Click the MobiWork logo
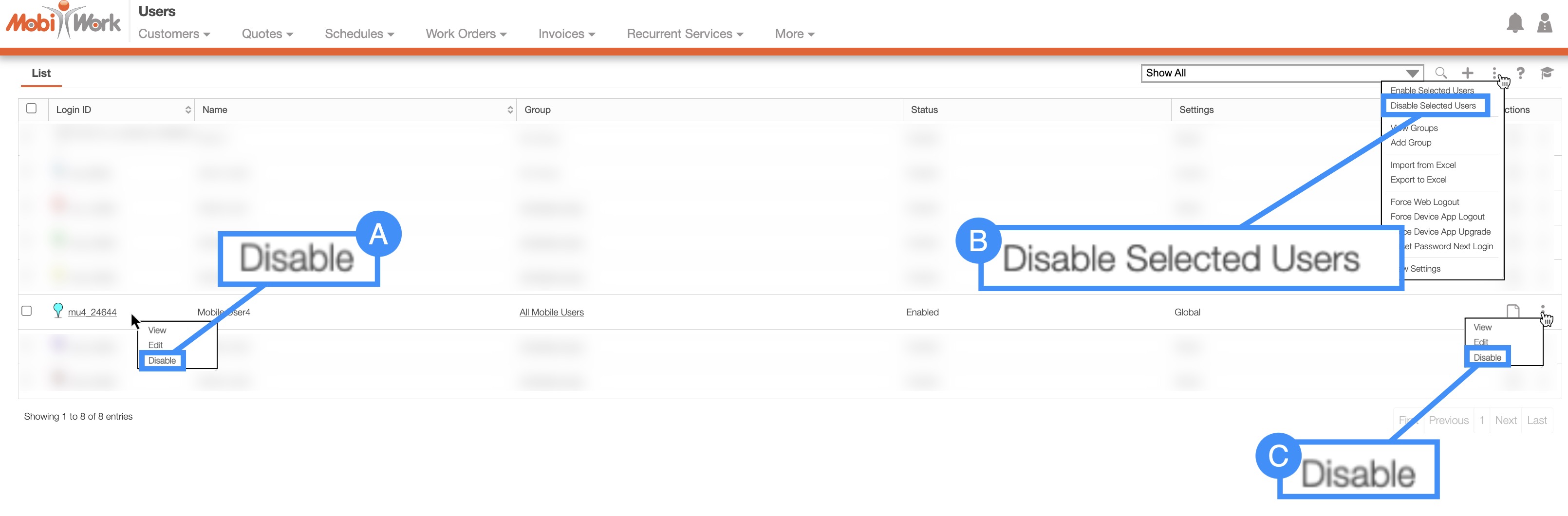1568x516 pixels. [63, 22]
